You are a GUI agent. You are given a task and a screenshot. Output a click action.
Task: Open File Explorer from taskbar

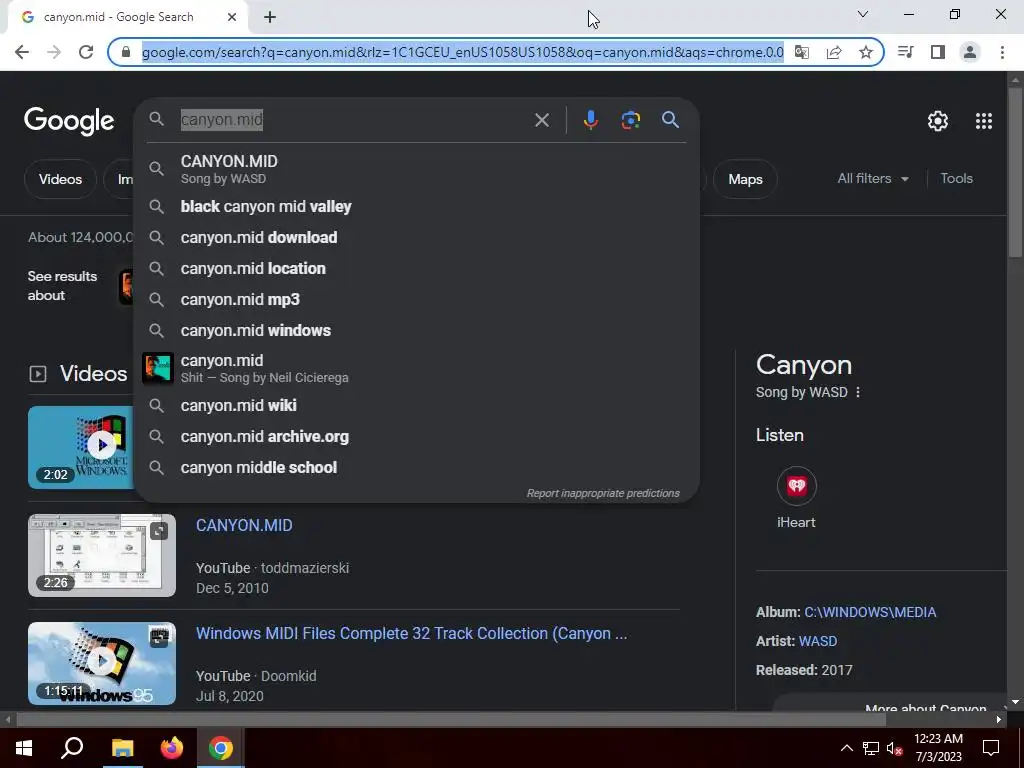pos(122,748)
